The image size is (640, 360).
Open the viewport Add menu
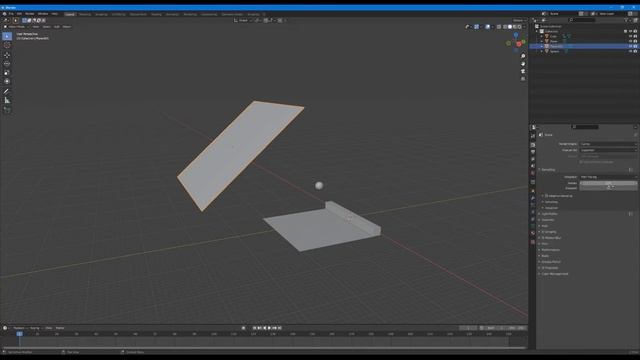[x=57, y=27]
